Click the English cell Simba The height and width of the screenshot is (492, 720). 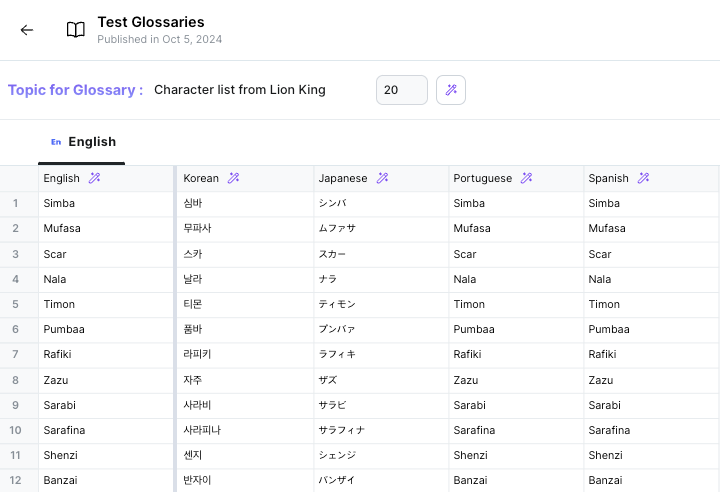coord(106,203)
